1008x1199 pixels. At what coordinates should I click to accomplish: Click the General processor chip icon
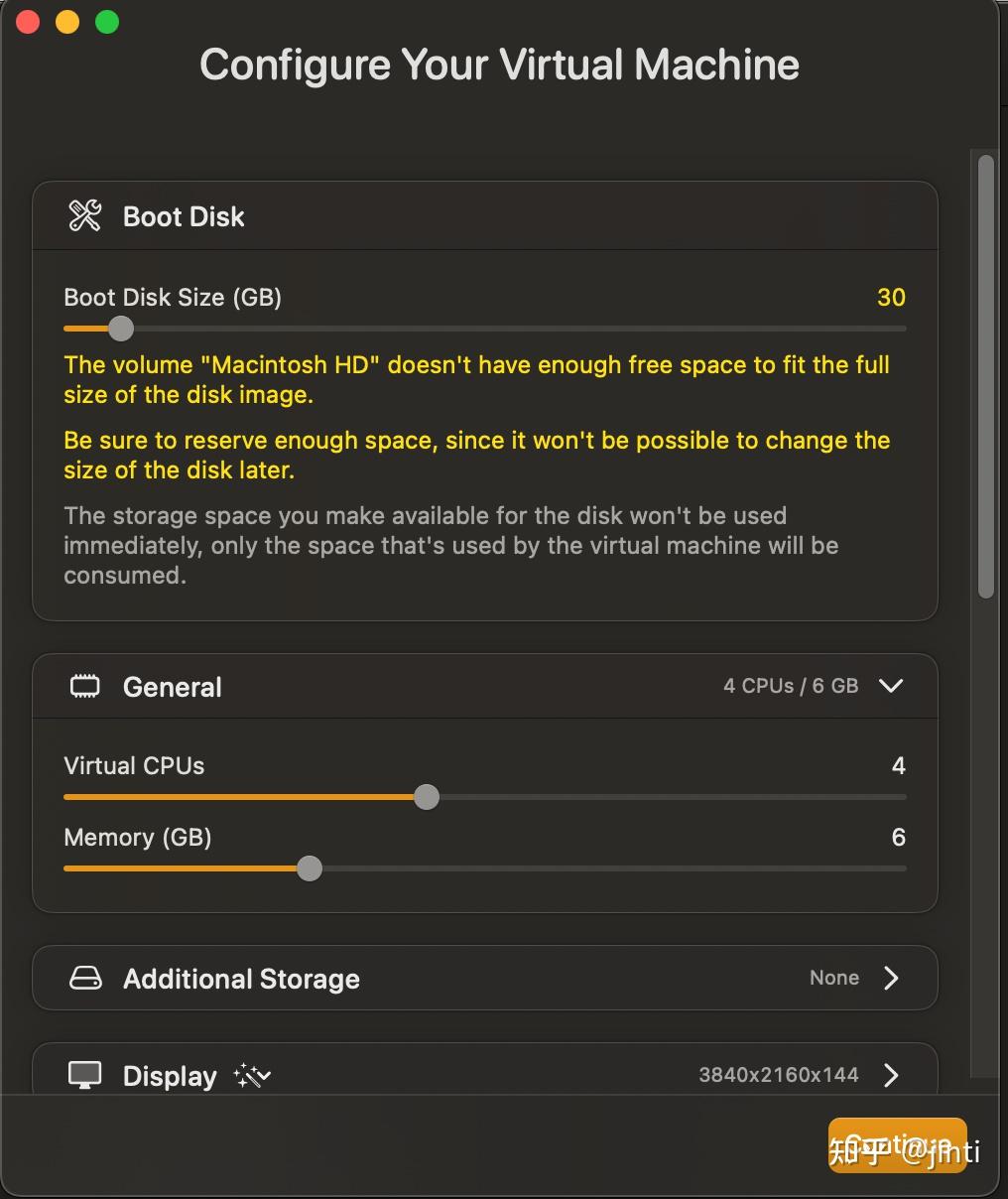pos(85,687)
